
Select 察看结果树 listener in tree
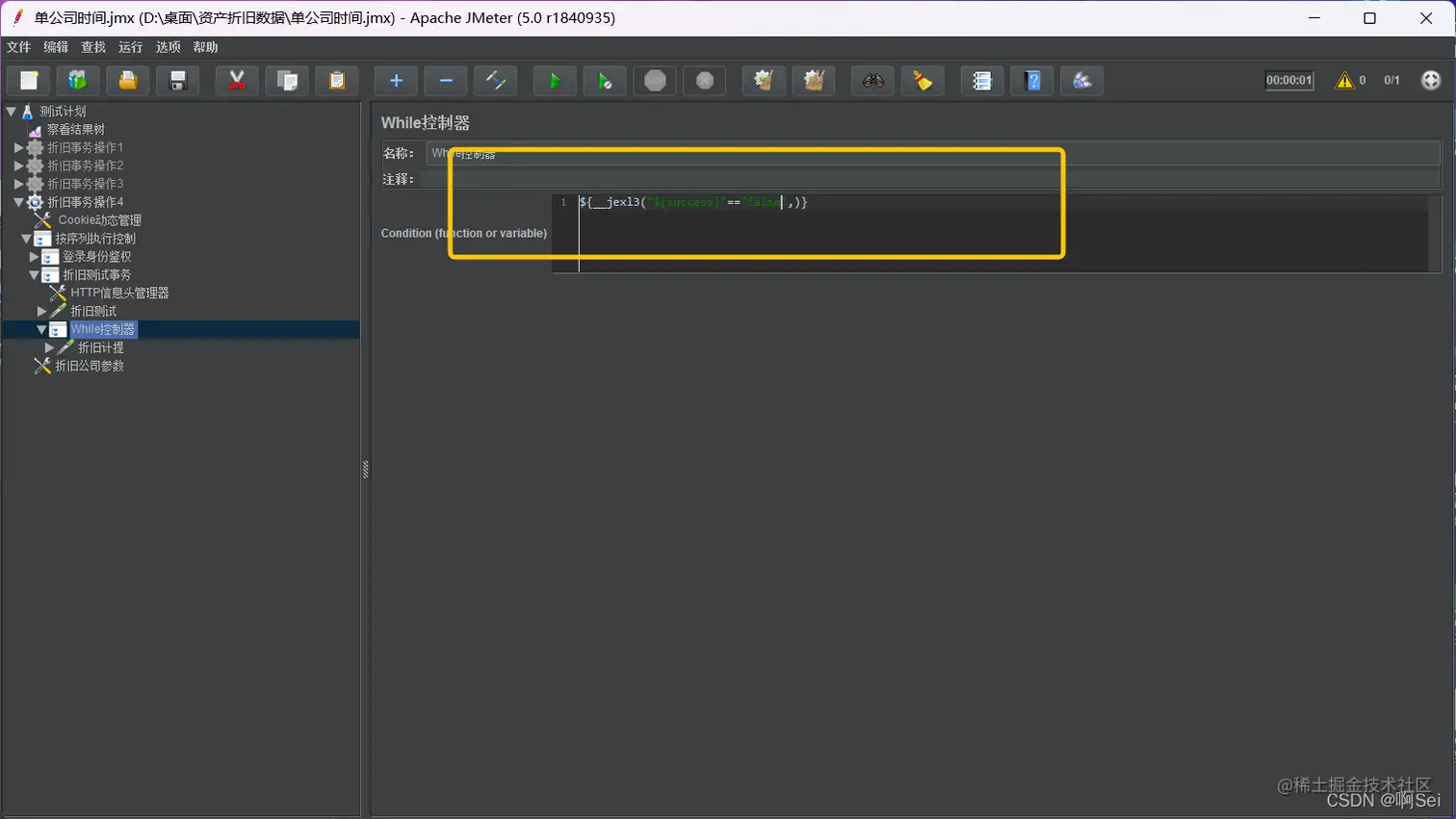tap(76, 130)
